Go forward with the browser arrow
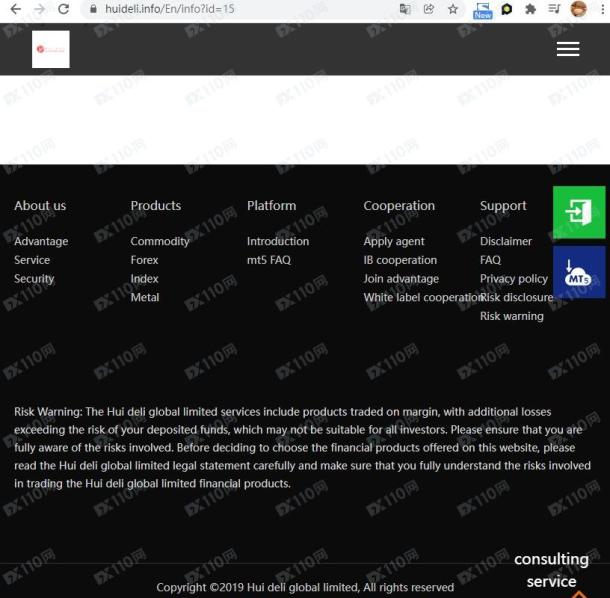Screen dimensions: 610x598 [39, 9]
